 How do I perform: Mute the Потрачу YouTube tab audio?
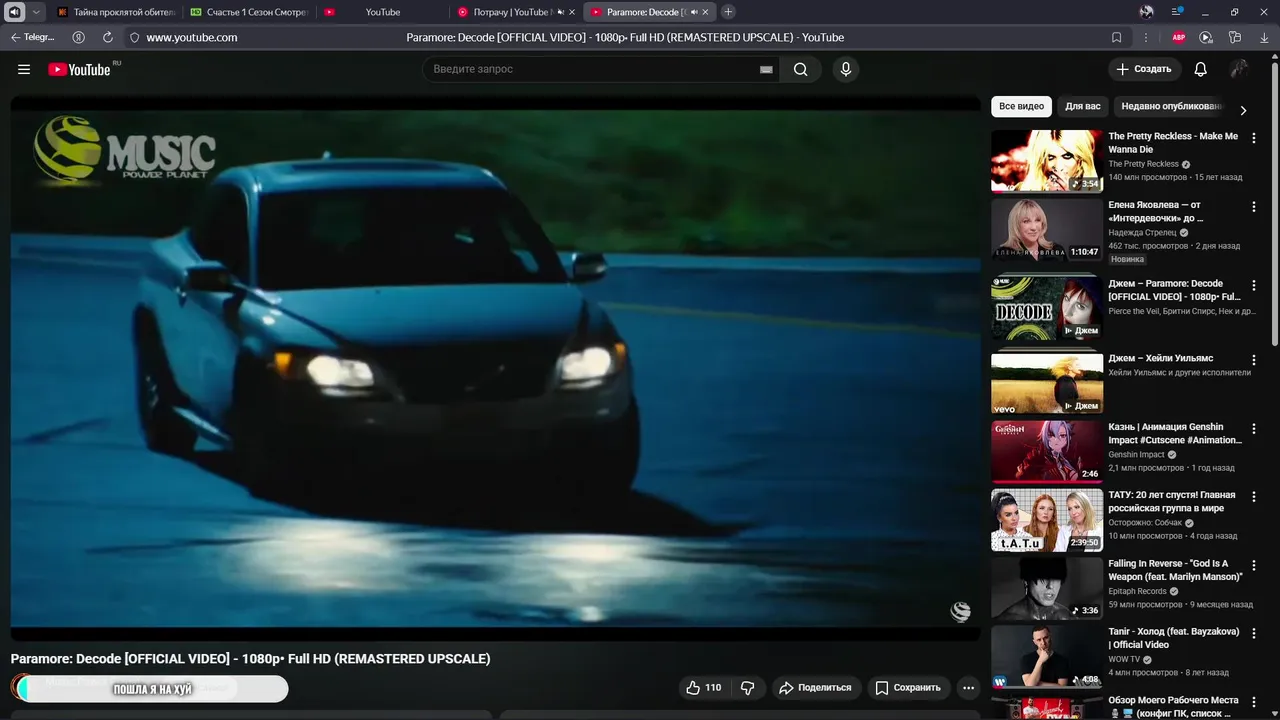560,12
